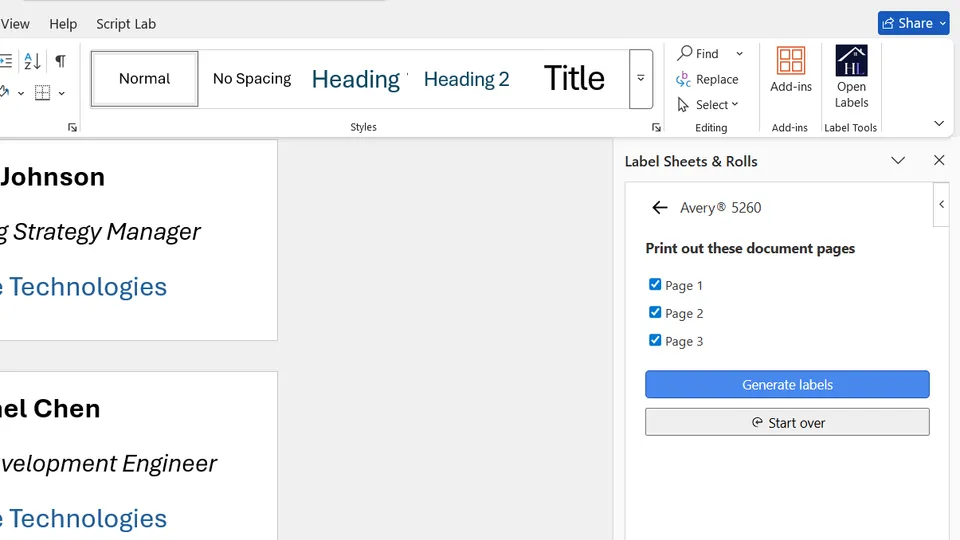This screenshot has height=540, width=960.
Task: Open the Help ribbon tab
Action: 63,24
